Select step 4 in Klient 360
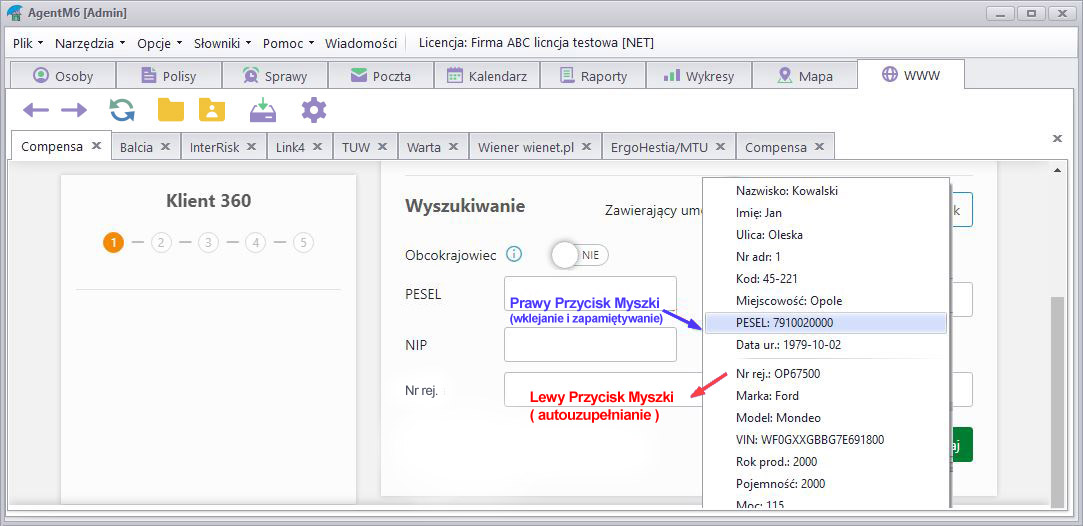Viewport: 1083px width, 526px height. tap(256, 242)
